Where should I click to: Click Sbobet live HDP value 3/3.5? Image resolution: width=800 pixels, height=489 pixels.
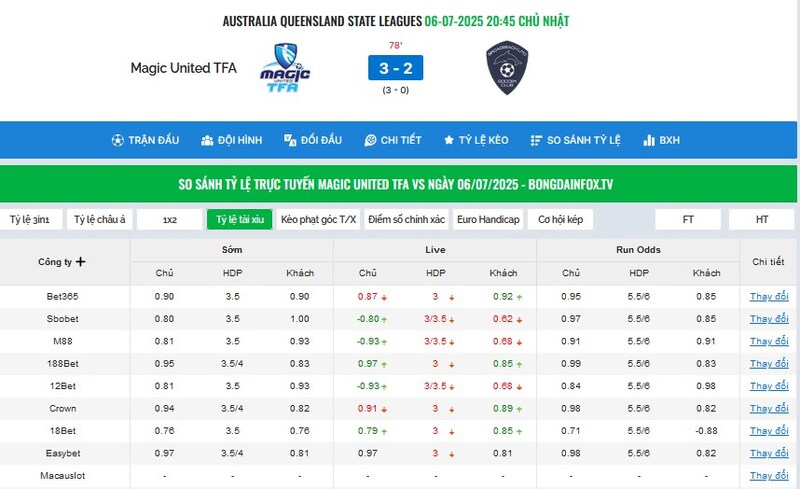[x=435, y=319]
